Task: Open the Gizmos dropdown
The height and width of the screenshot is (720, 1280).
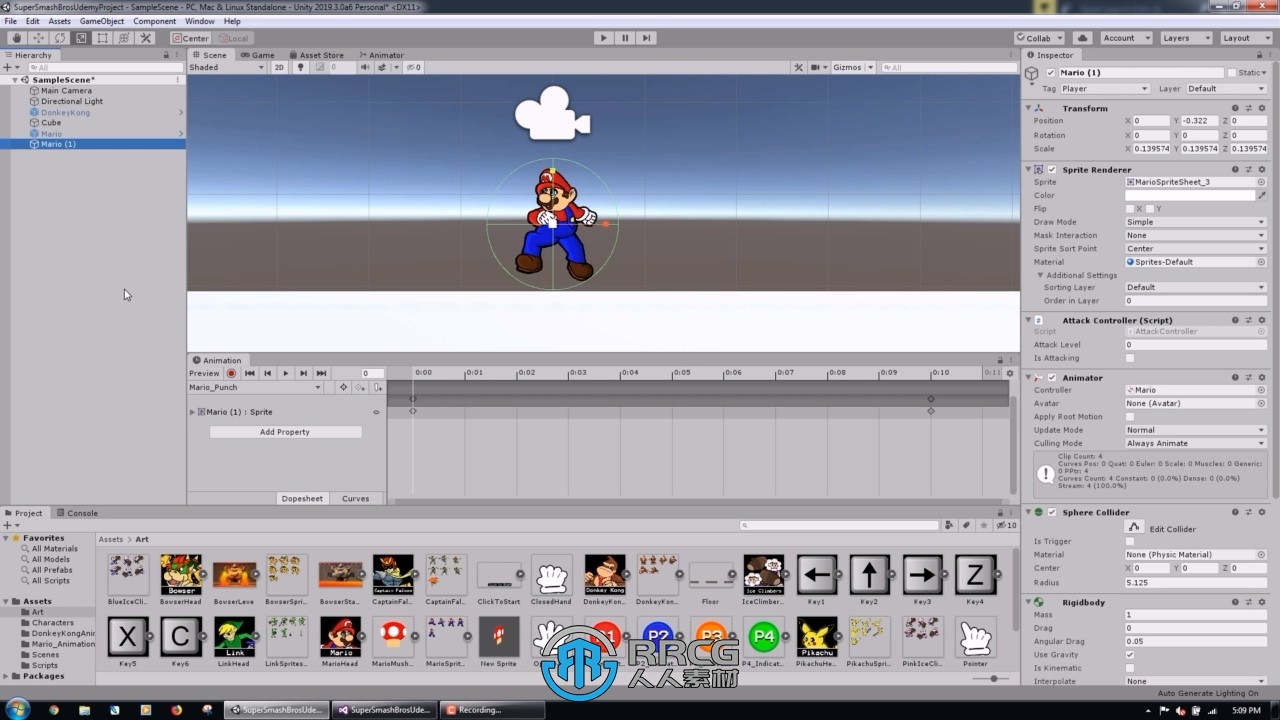Action: 853,67
